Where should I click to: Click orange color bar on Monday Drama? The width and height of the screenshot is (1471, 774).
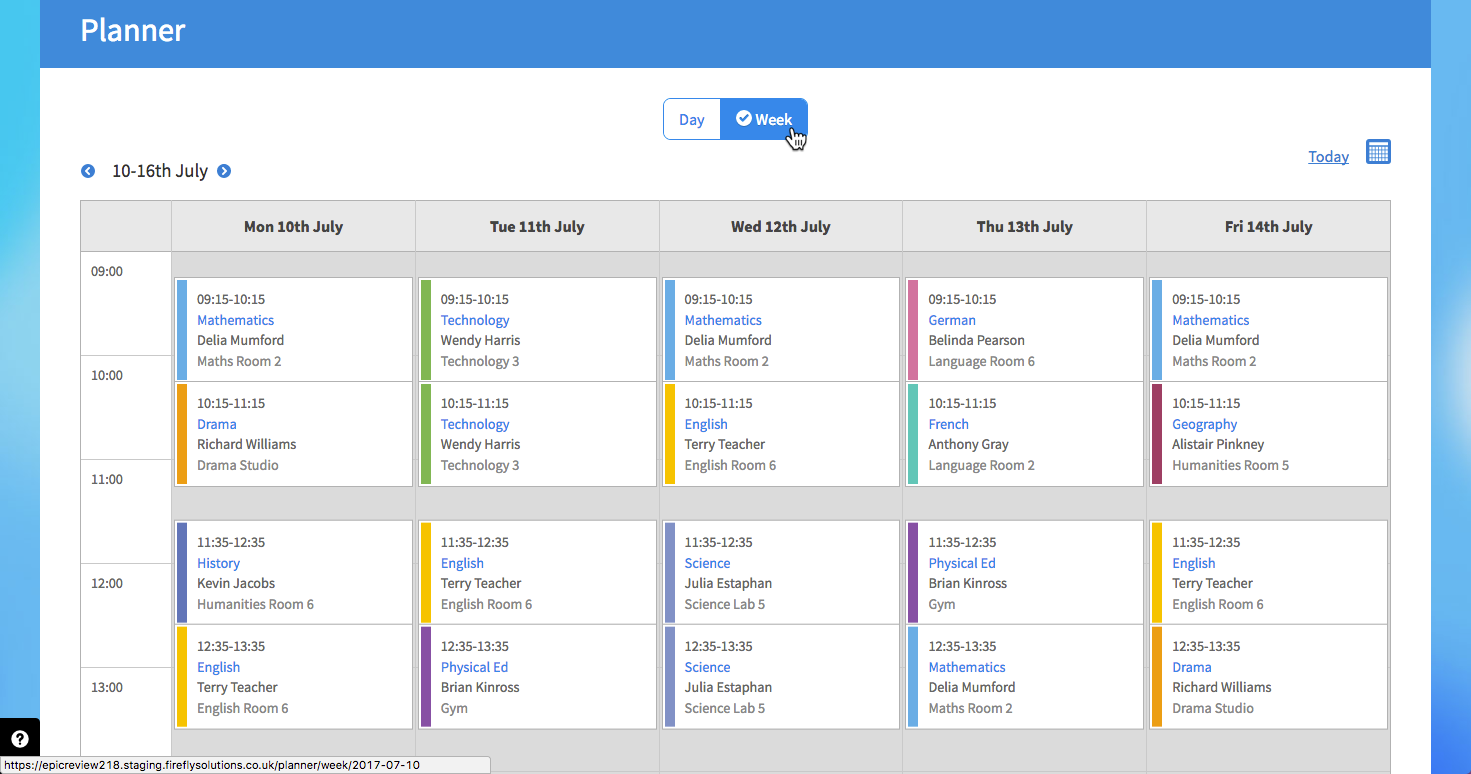tap(182, 434)
